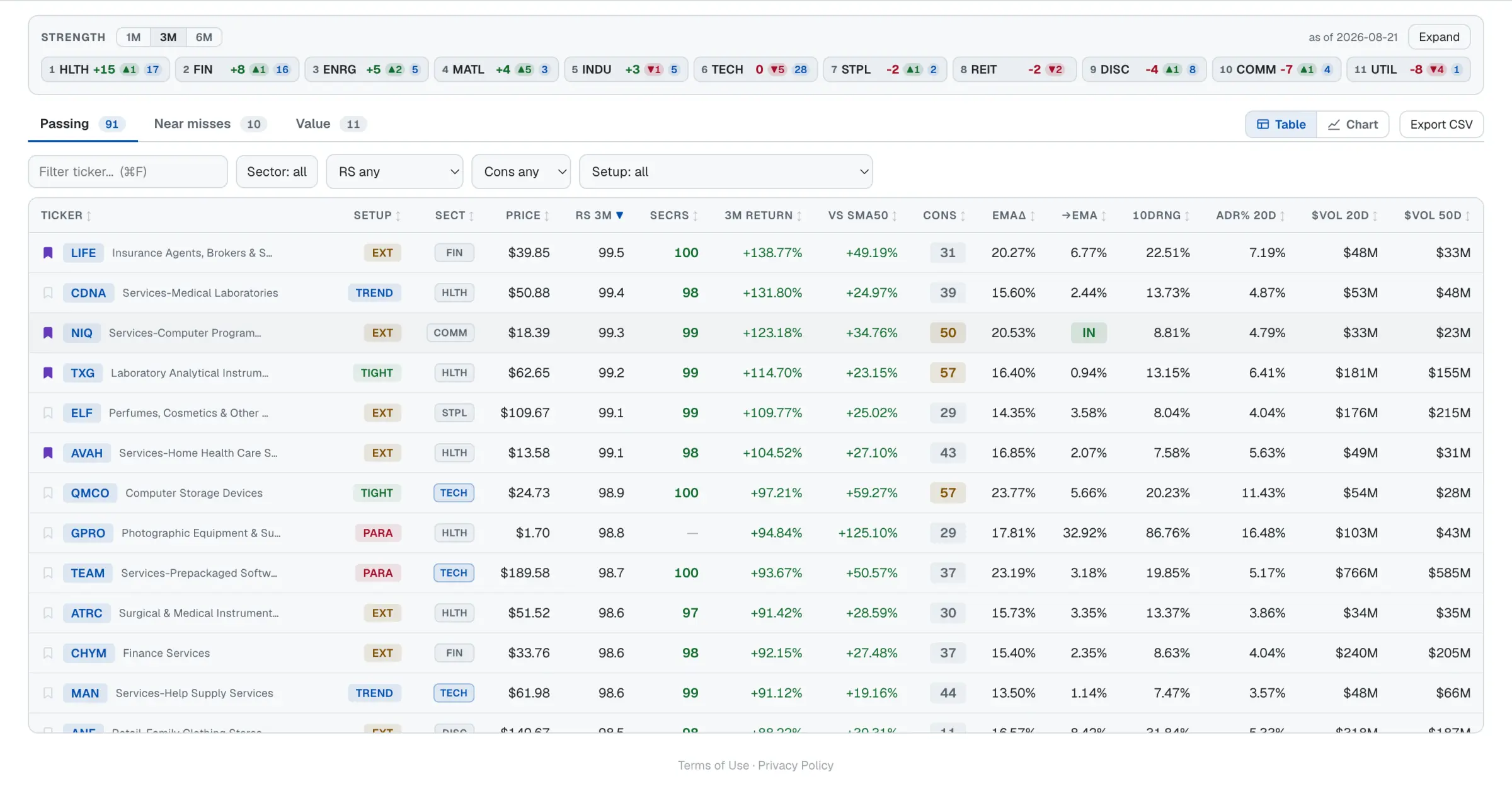
Task: Sort by $VOL 50D column arrows
Action: pyautogui.click(x=1467, y=216)
